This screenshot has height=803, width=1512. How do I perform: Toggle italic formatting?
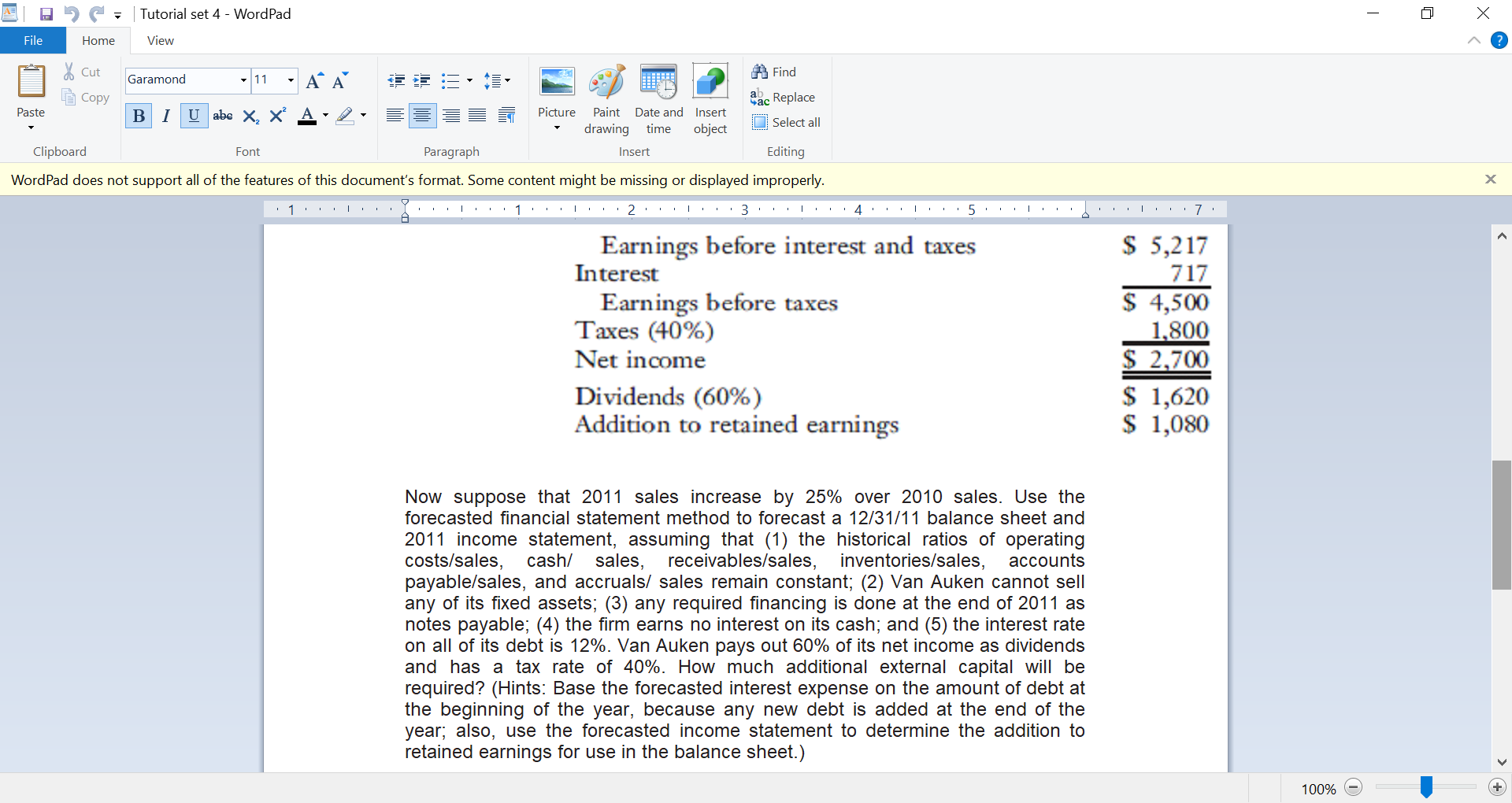click(x=165, y=115)
